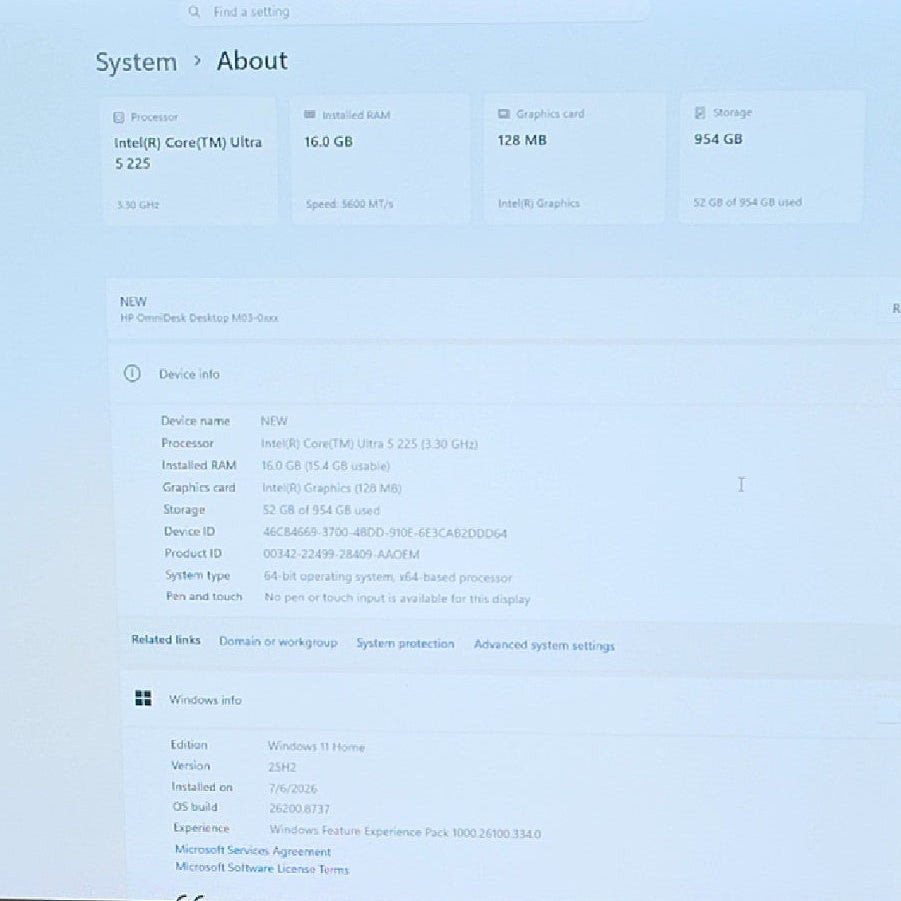The height and width of the screenshot is (901, 901).
Task: Open the Processor summary card
Action: click(190, 160)
